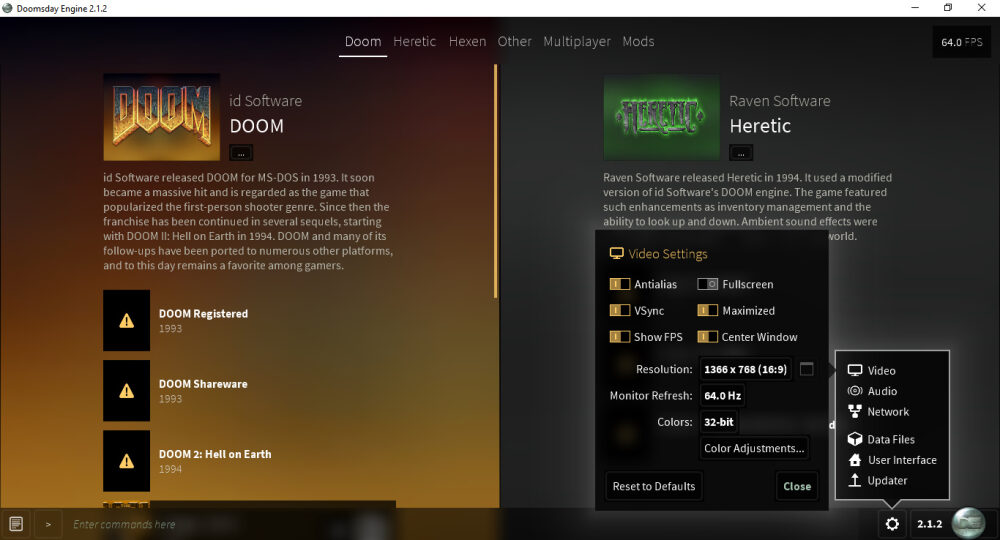
Task: Select Video in the settings menu
Action: tap(872, 370)
